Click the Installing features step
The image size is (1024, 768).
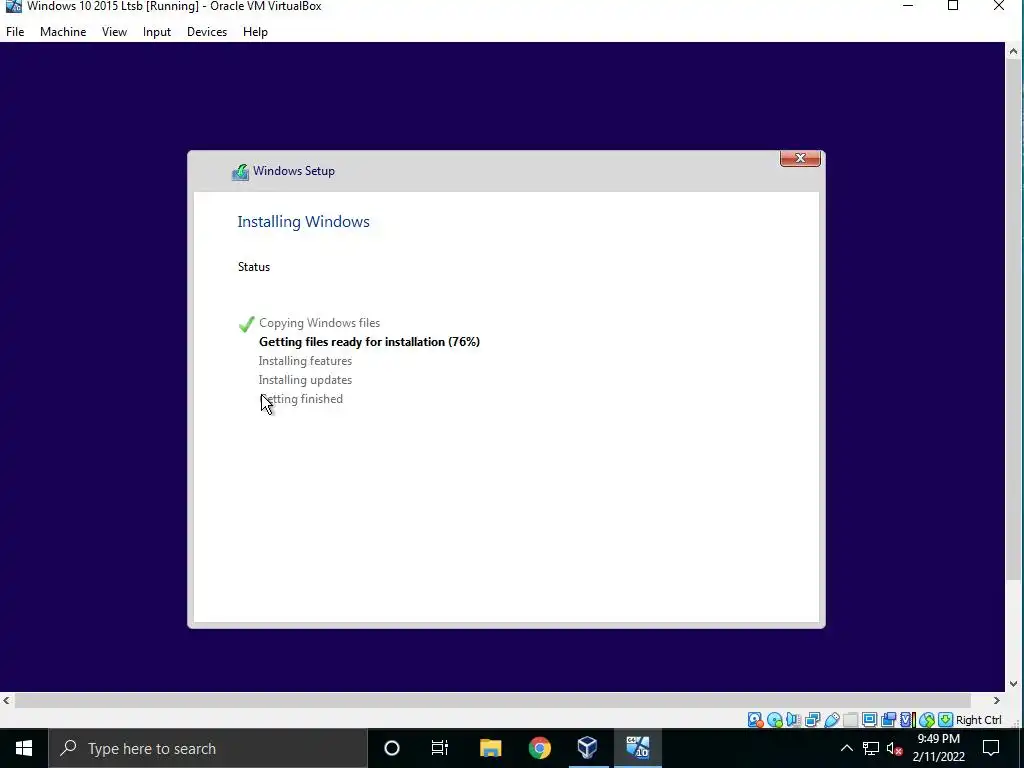305,360
